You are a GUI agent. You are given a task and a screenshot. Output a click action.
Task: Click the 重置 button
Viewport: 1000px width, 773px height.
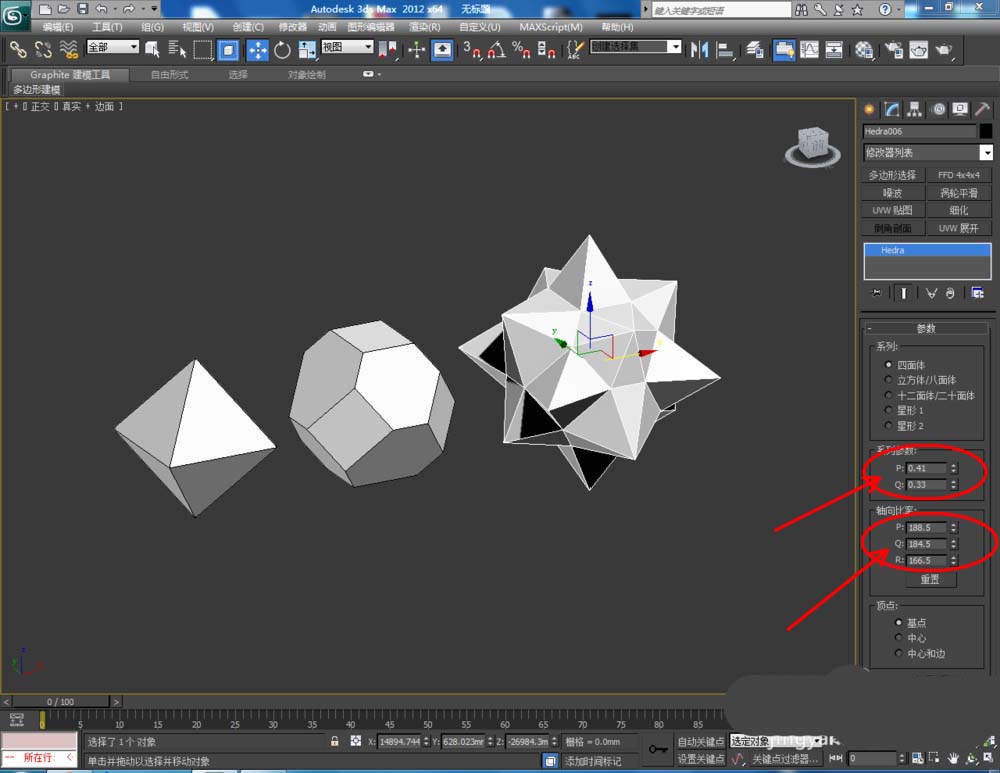tap(930, 580)
